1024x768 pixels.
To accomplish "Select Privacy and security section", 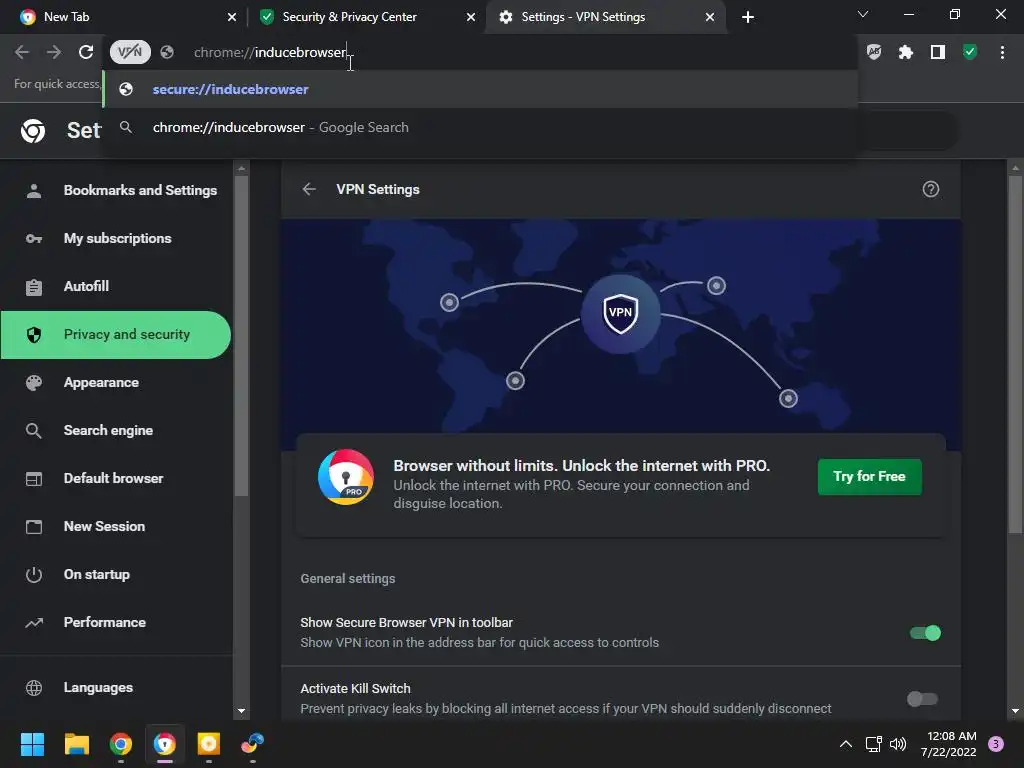I will click(116, 335).
